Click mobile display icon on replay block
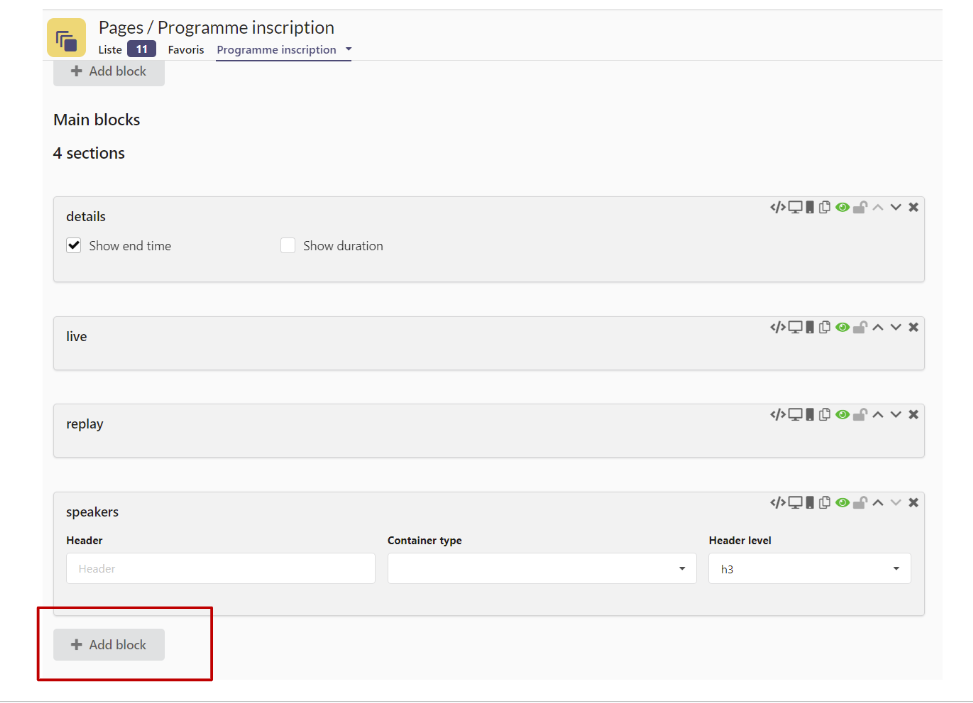973x703 pixels. pos(810,414)
